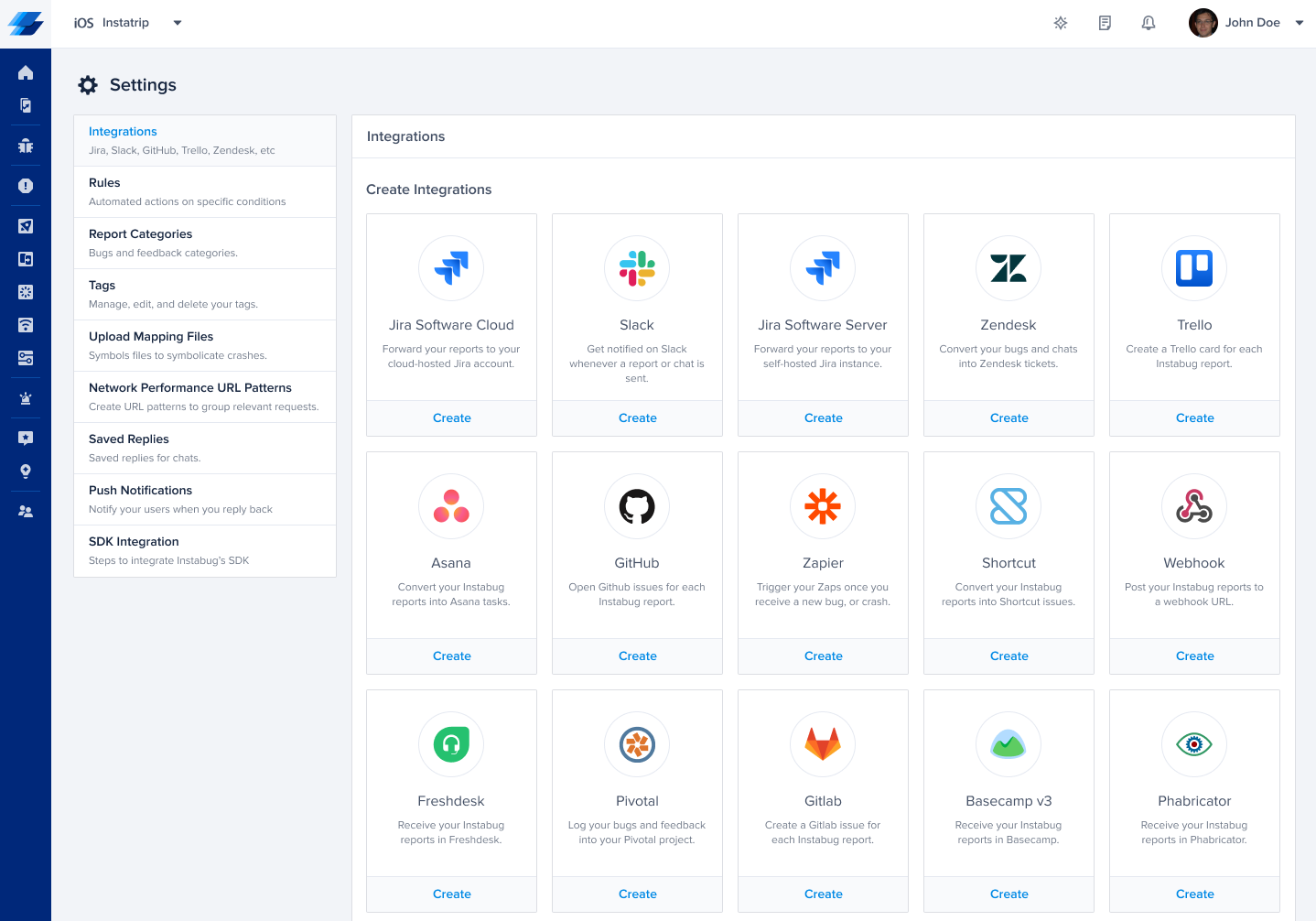Click the 'Create Integrations' heading text
Screen dimensions: 1316x921
click(428, 190)
